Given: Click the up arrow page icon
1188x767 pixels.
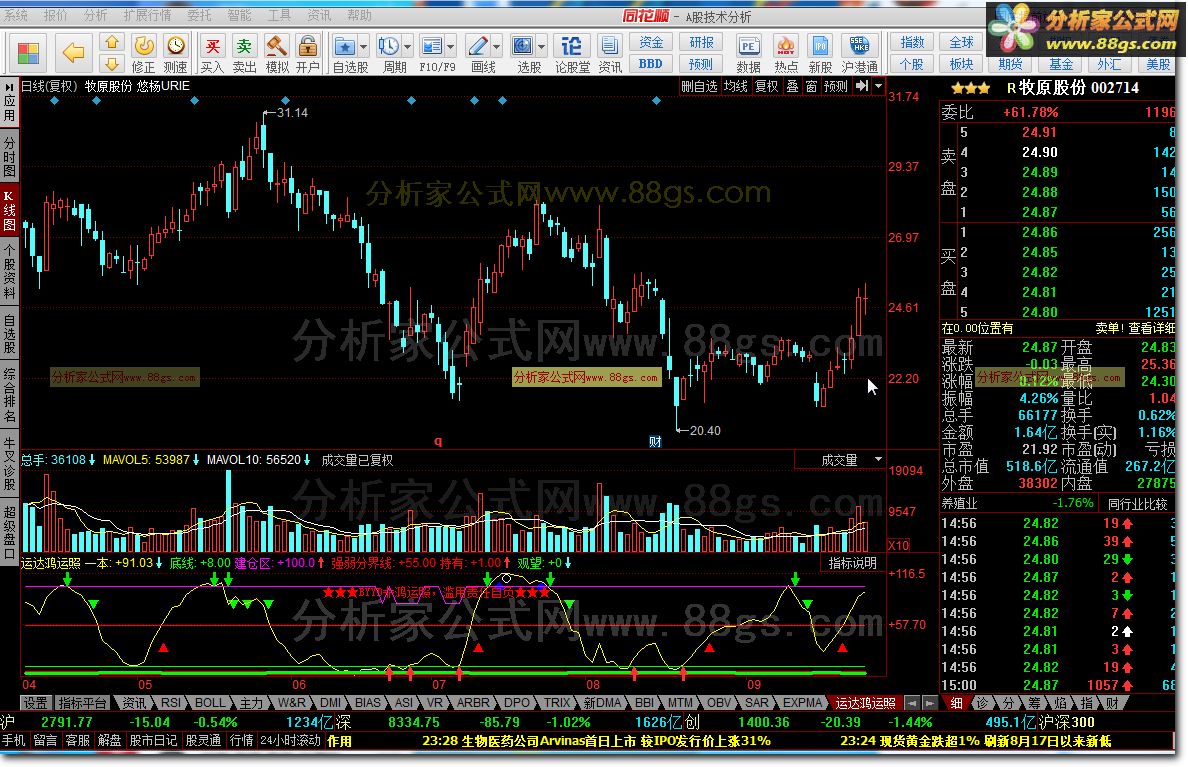Looking at the screenshot, I should (x=112, y=42).
